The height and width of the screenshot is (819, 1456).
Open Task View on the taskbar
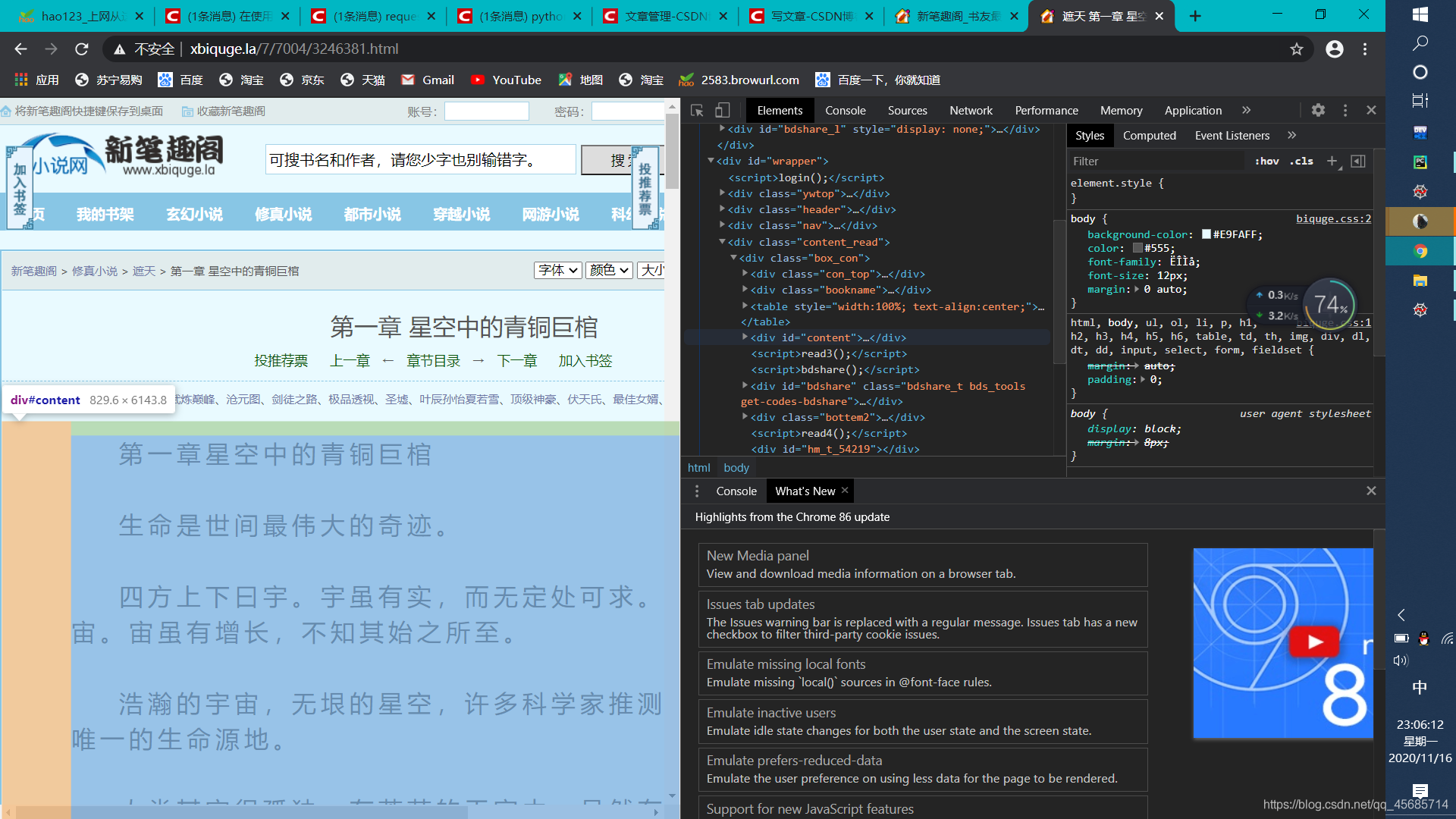coord(1420,101)
